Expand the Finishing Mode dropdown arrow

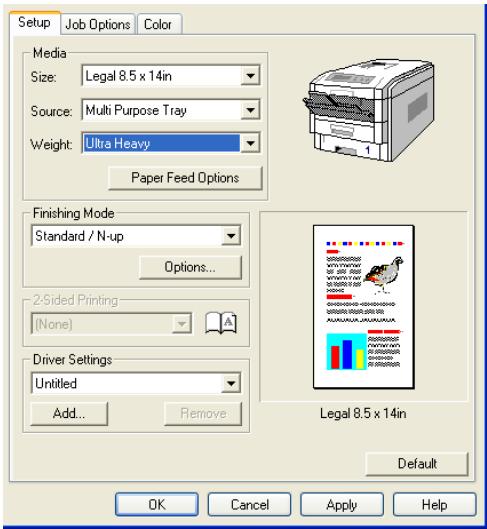[231, 235]
